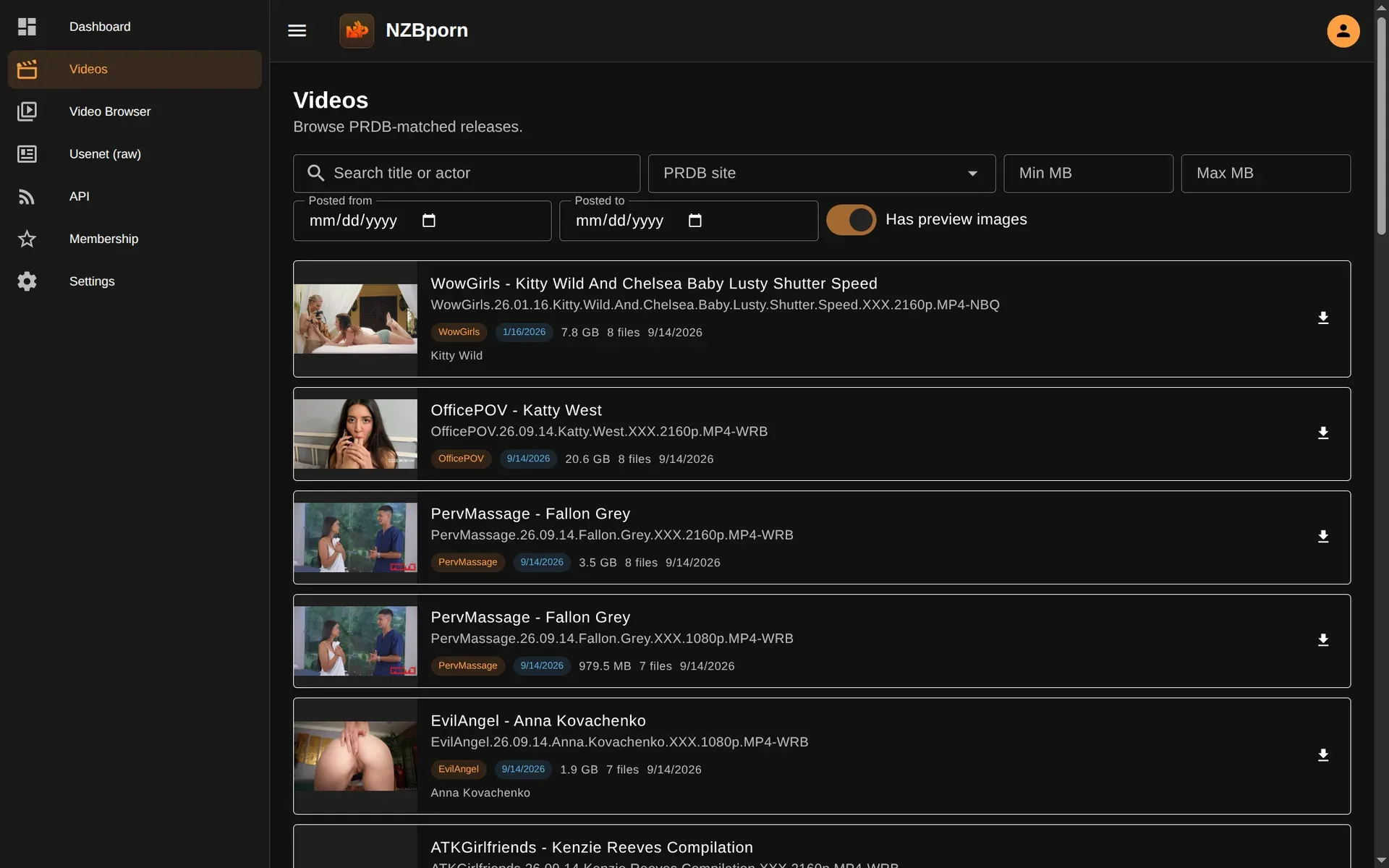Image resolution: width=1389 pixels, height=868 pixels.
Task: Click the NZBporn site title
Action: 427,30
